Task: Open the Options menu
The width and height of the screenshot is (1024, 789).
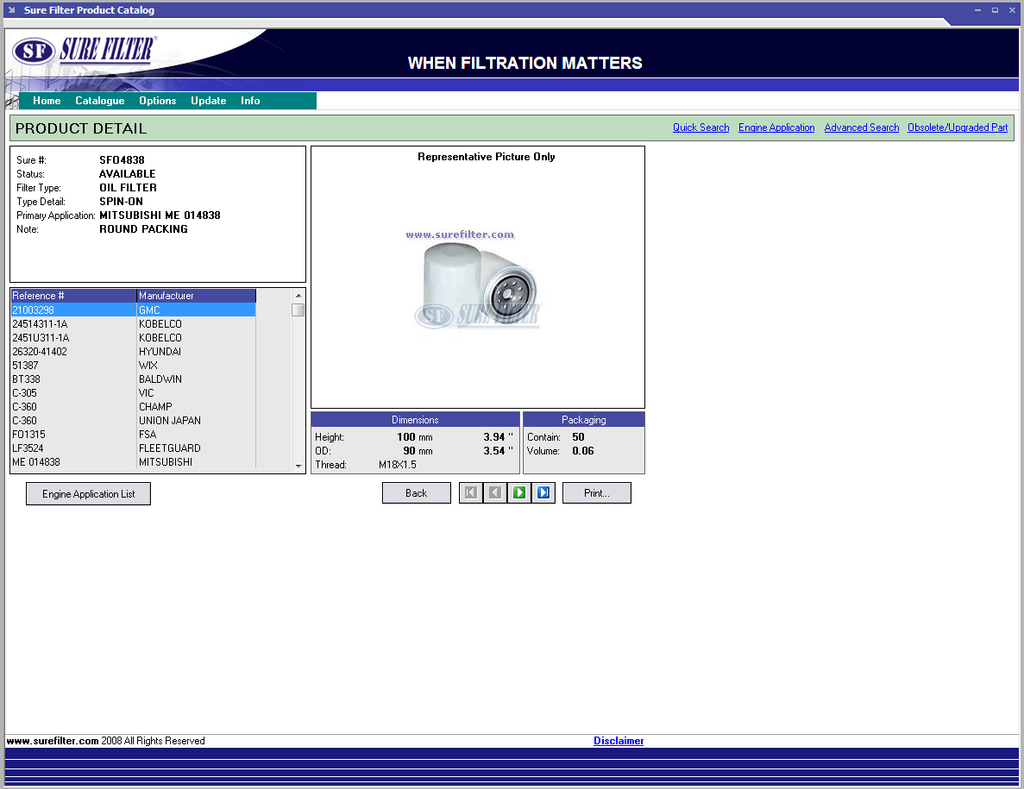Action: (x=157, y=101)
